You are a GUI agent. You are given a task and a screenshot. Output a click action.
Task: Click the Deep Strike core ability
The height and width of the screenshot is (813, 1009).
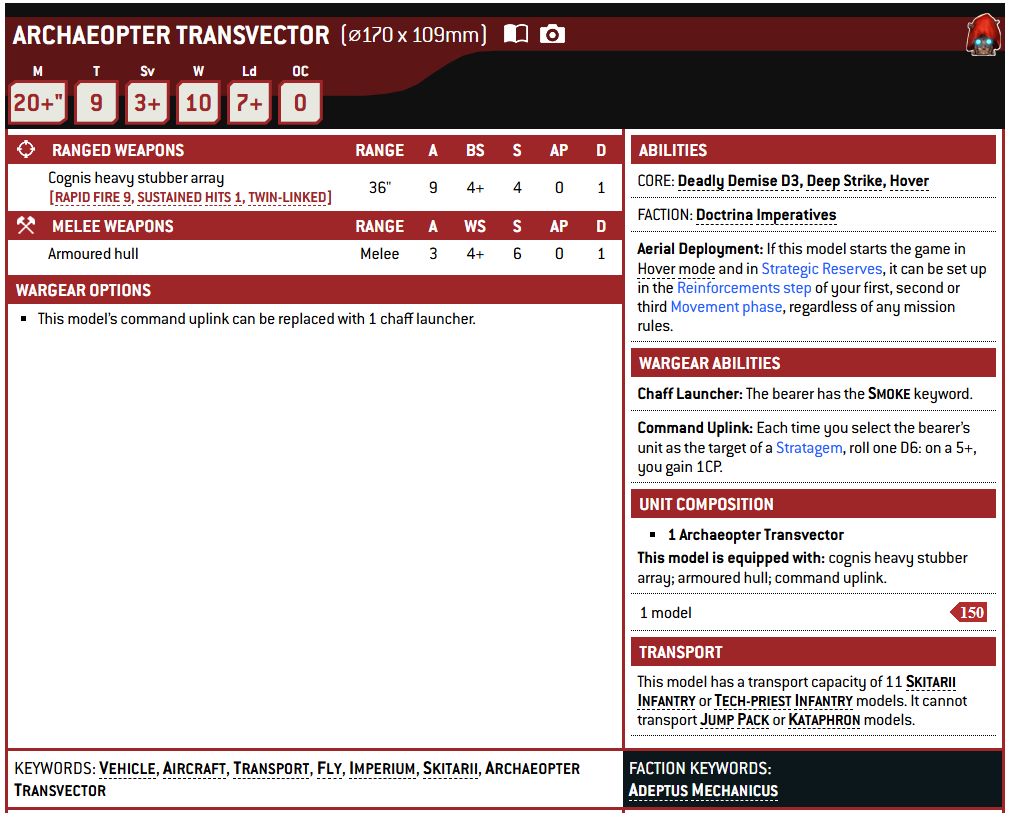844,181
